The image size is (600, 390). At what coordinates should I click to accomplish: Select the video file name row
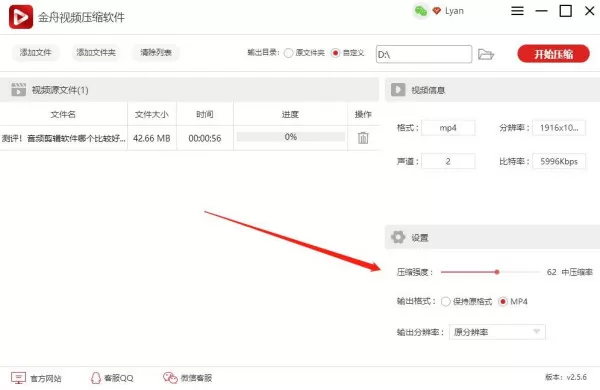coord(64,138)
